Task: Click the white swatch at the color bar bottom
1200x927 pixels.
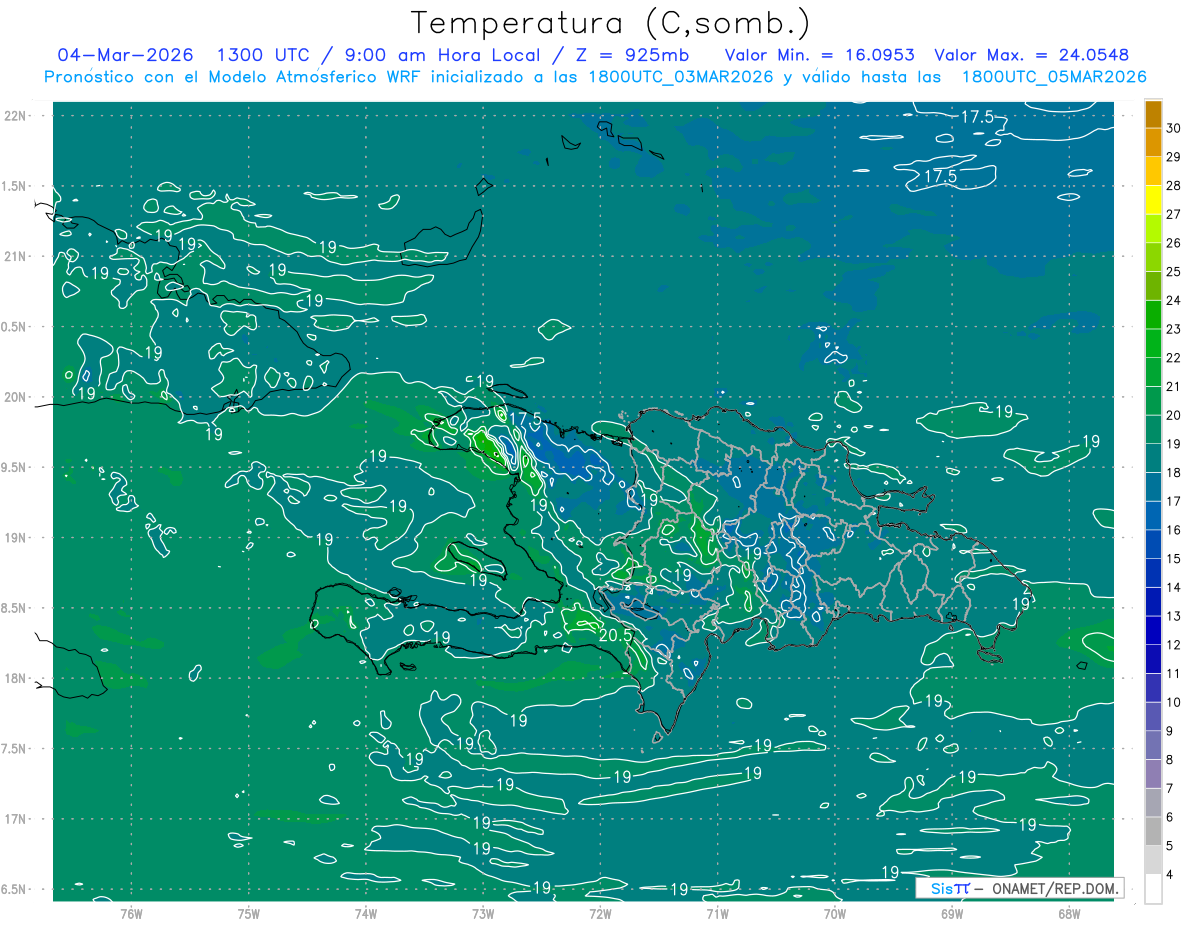Action: [x=1153, y=889]
